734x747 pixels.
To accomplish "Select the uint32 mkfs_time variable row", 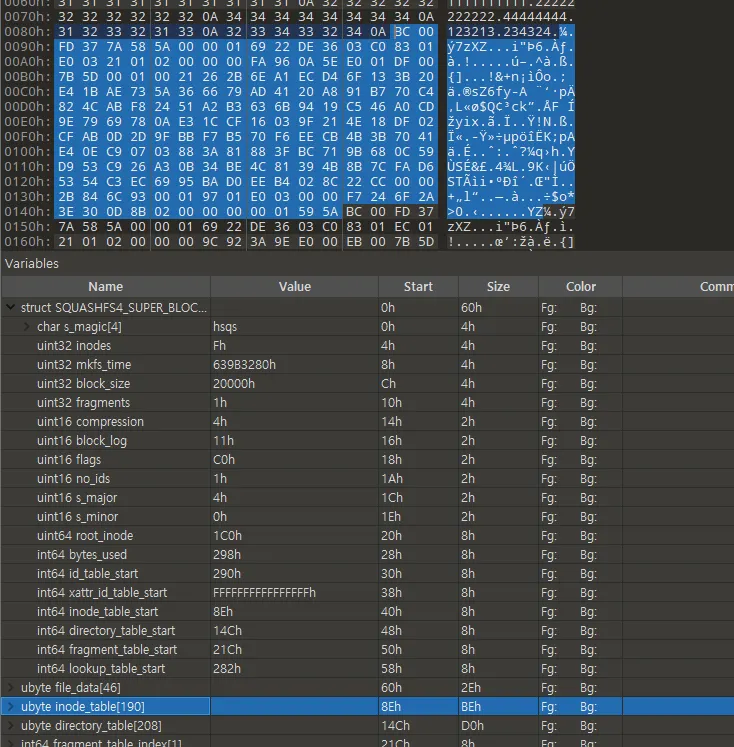I will (x=84, y=365).
